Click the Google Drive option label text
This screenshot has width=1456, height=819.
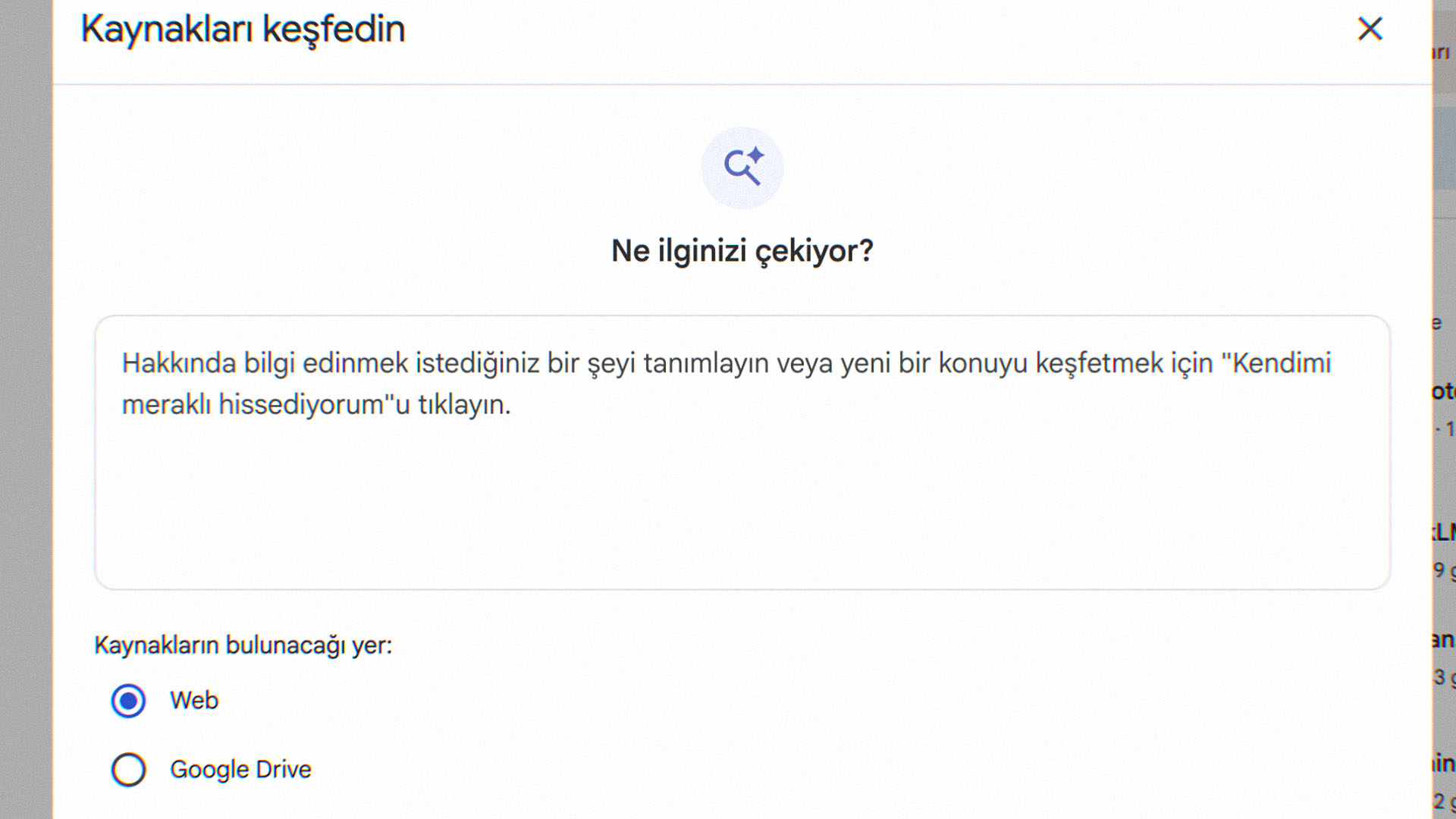[x=240, y=770]
